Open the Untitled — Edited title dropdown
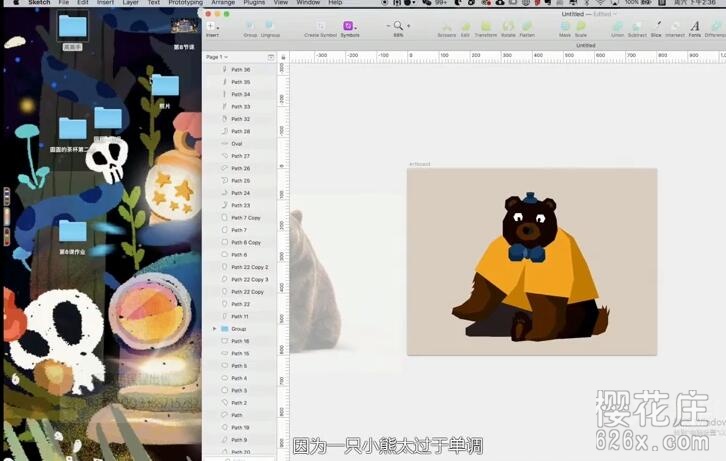Viewport: 726px width, 461px height. tap(588, 14)
